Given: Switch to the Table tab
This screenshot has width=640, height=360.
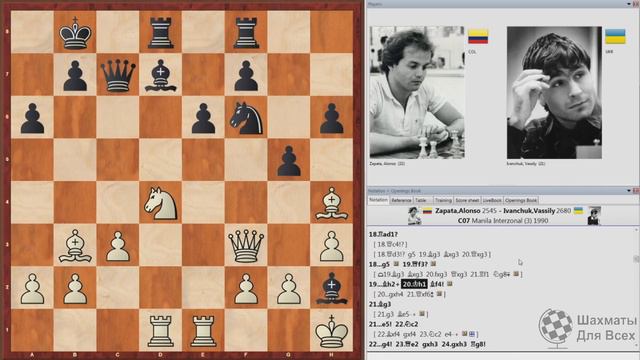Looking at the screenshot, I should (423, 200).
